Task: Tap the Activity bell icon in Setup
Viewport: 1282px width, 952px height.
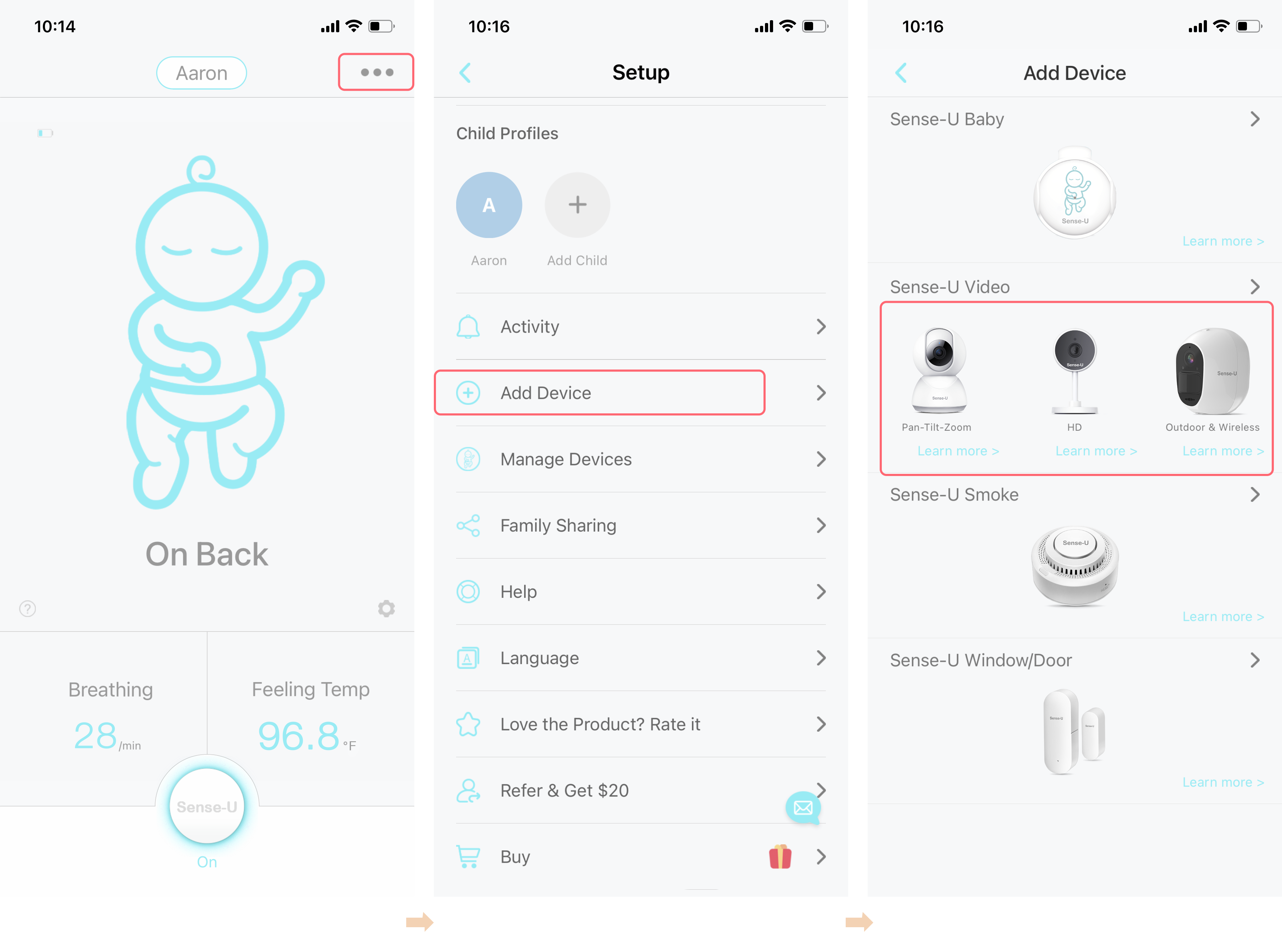Action: click(467, 325)
